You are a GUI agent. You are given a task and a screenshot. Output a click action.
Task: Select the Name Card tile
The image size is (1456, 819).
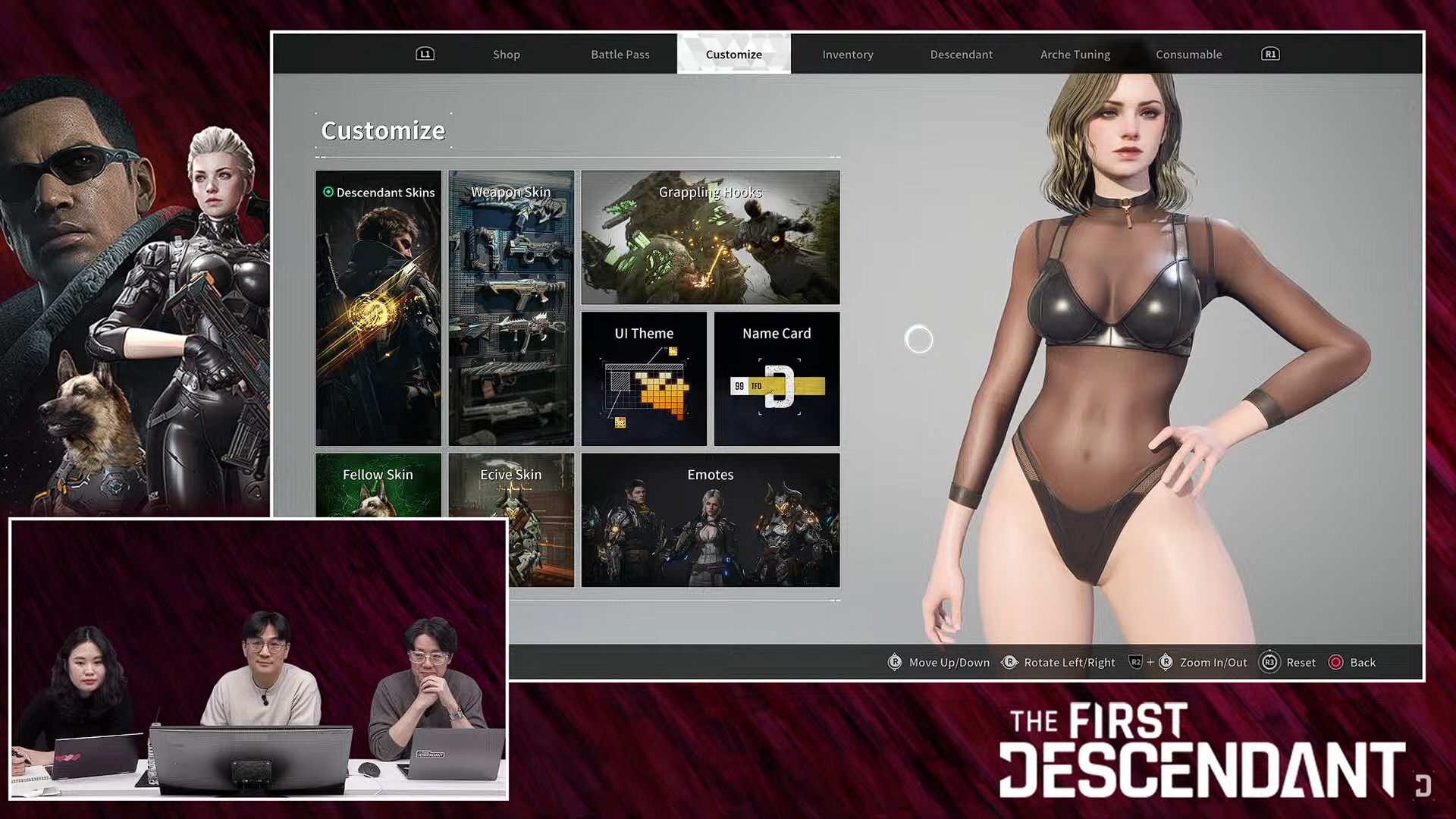[x=777, y=378]
